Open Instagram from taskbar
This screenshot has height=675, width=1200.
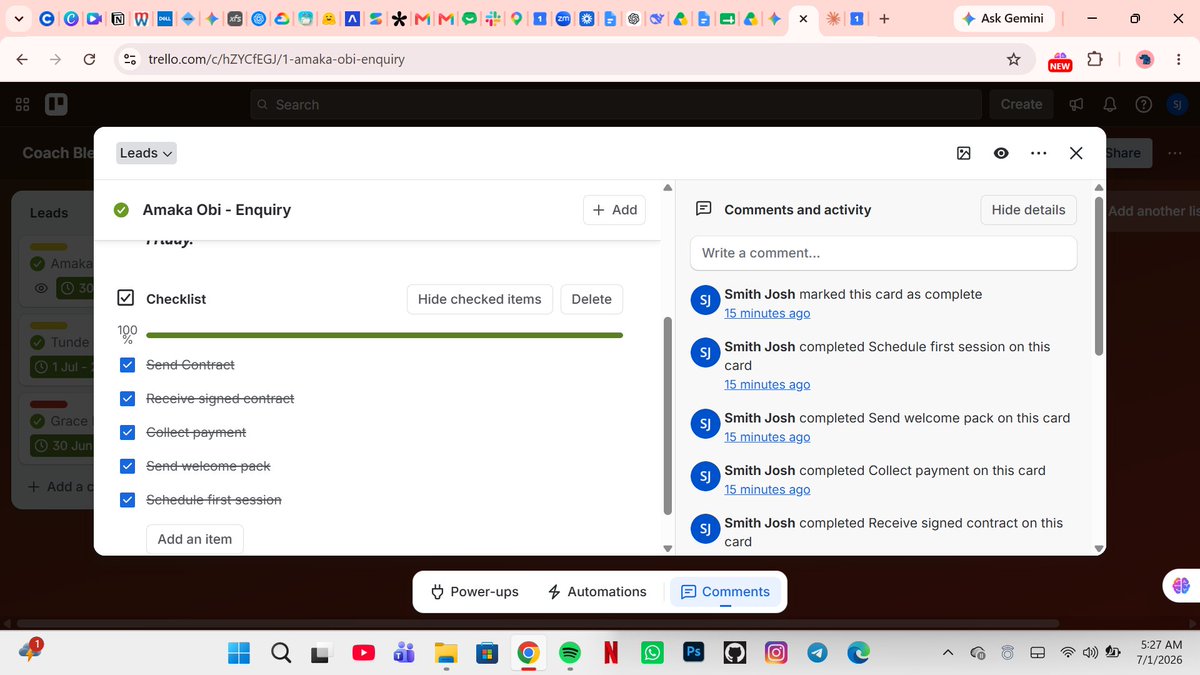coord(776,653)
